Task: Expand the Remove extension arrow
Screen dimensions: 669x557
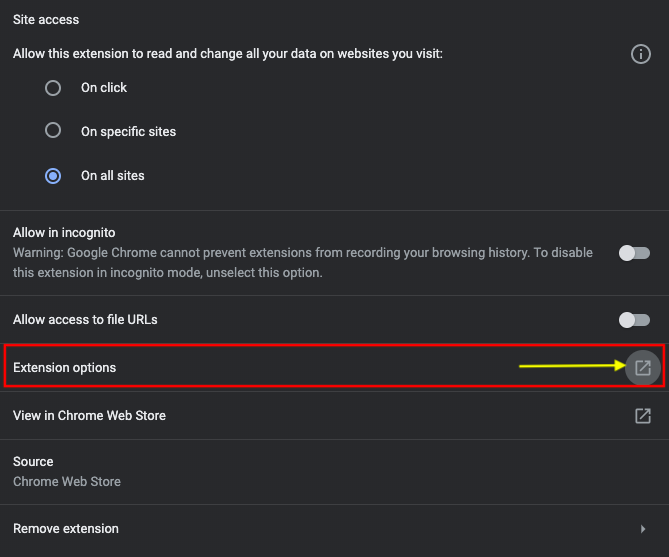Action: tap(643, 529)
